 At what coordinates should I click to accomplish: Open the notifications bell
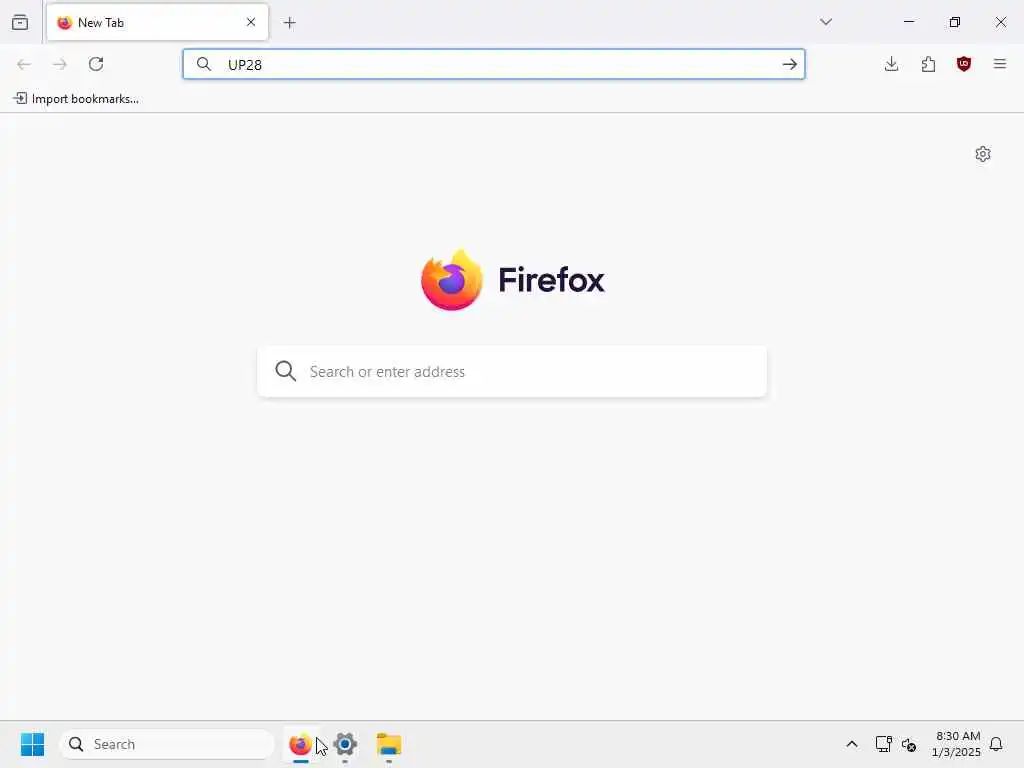point(996,744)
